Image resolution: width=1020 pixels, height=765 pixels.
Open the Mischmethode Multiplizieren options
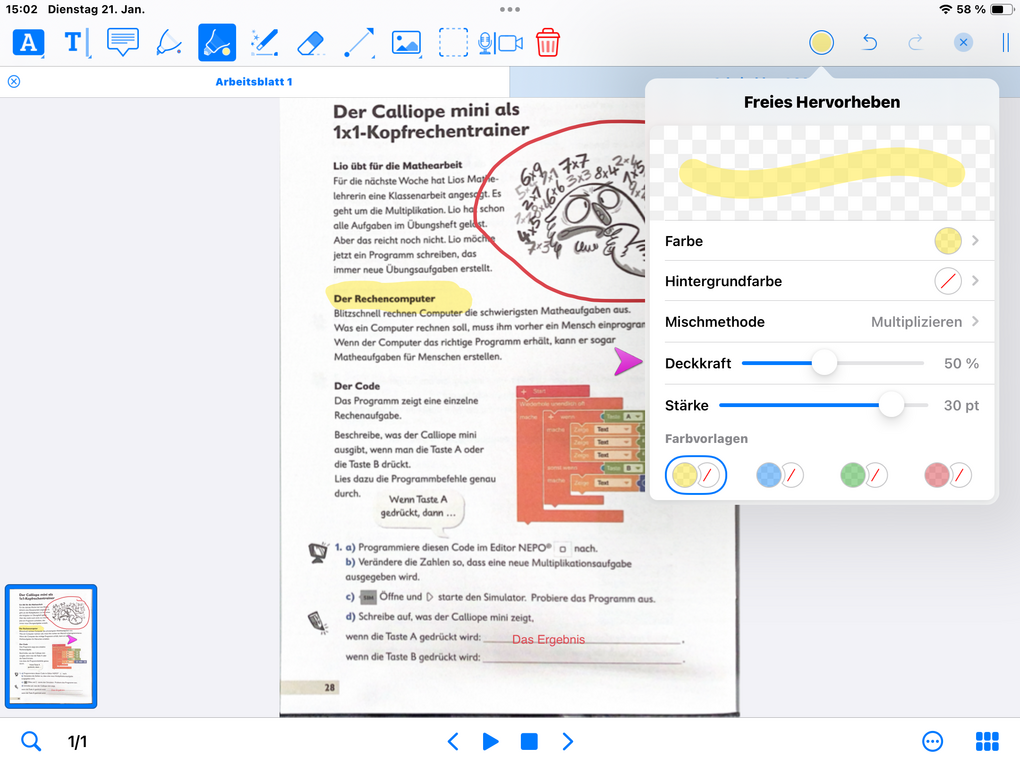pos(822,321)
